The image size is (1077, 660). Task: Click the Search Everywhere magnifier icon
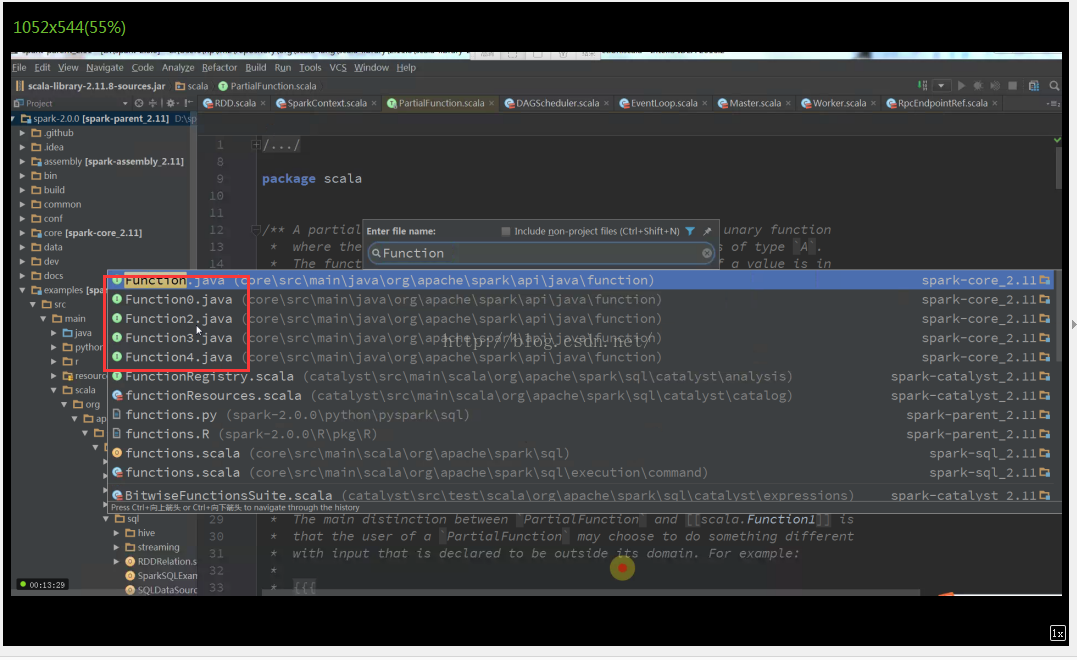(x=1054, y=86)
